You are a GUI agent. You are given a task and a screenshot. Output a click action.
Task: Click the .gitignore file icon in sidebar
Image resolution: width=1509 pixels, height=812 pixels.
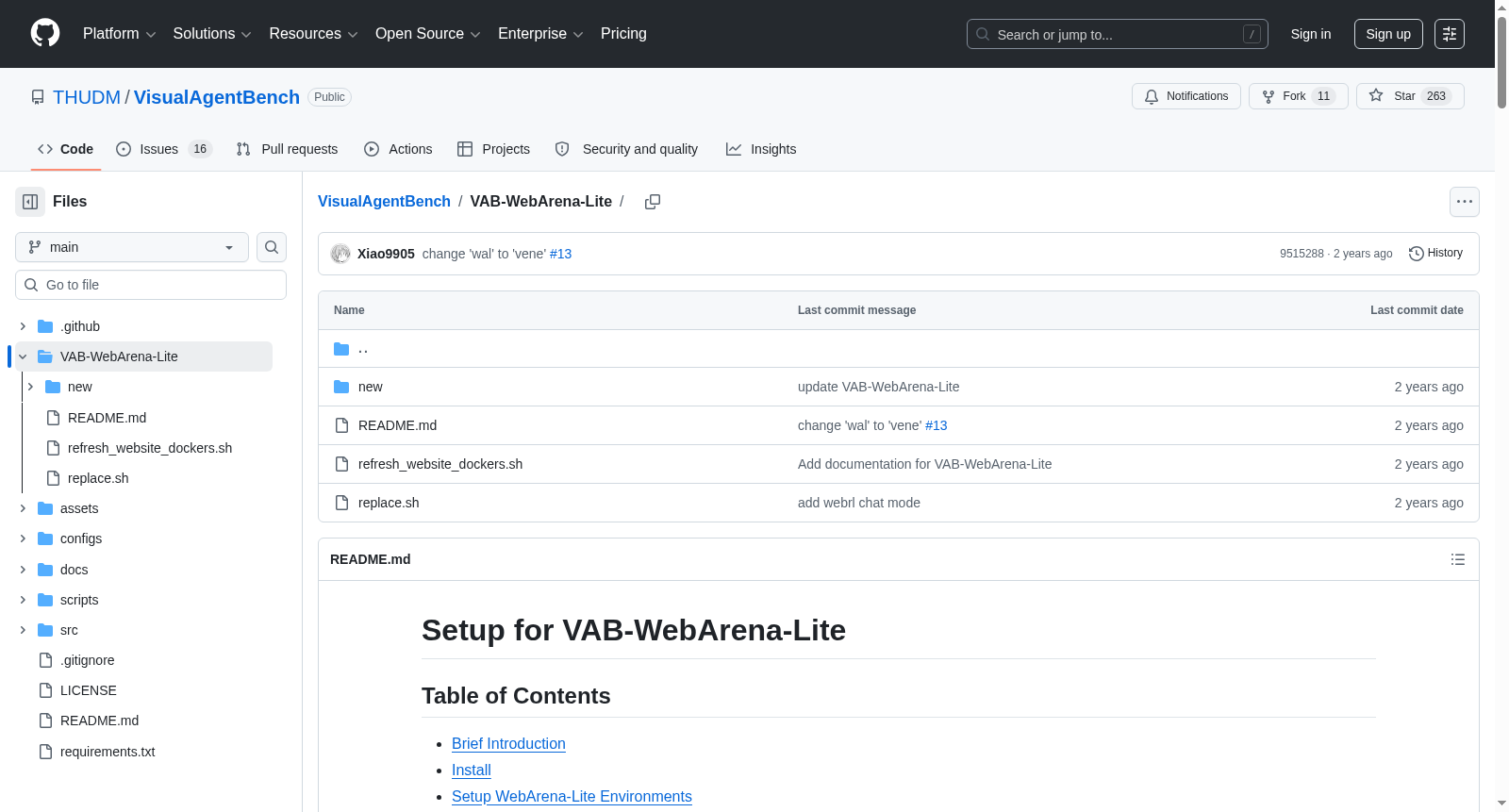45,660
